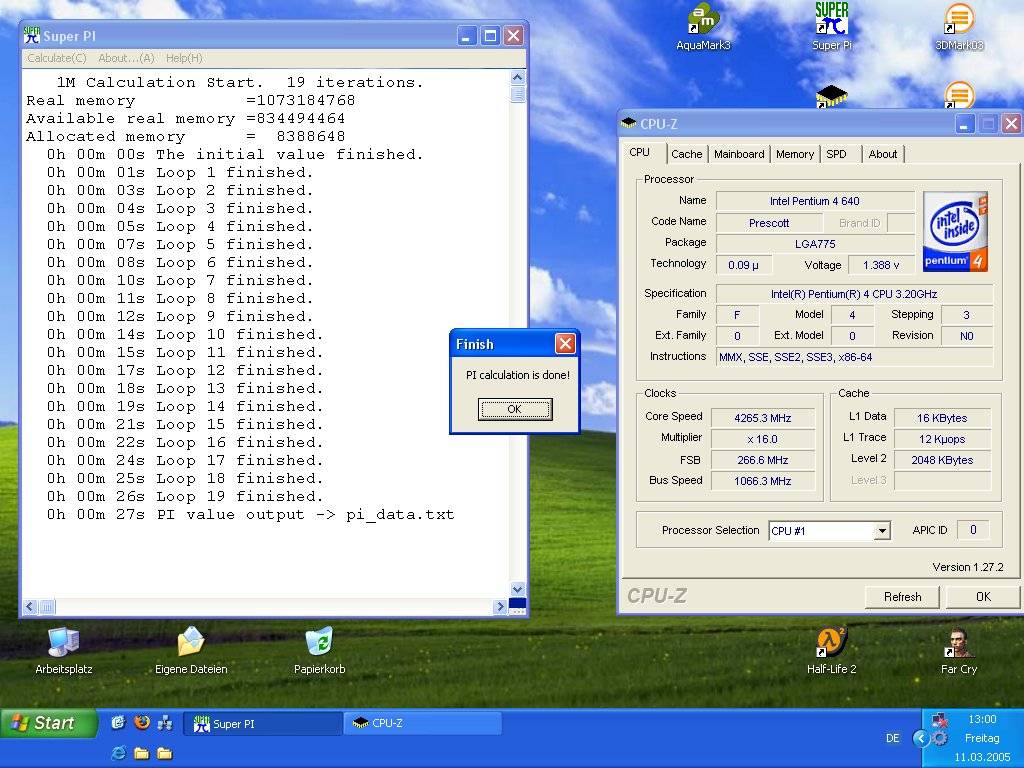This screenshot has width=1024, height=768.
Task: Open the Super Pi desktop shortcut
Action: pos(831,26)
